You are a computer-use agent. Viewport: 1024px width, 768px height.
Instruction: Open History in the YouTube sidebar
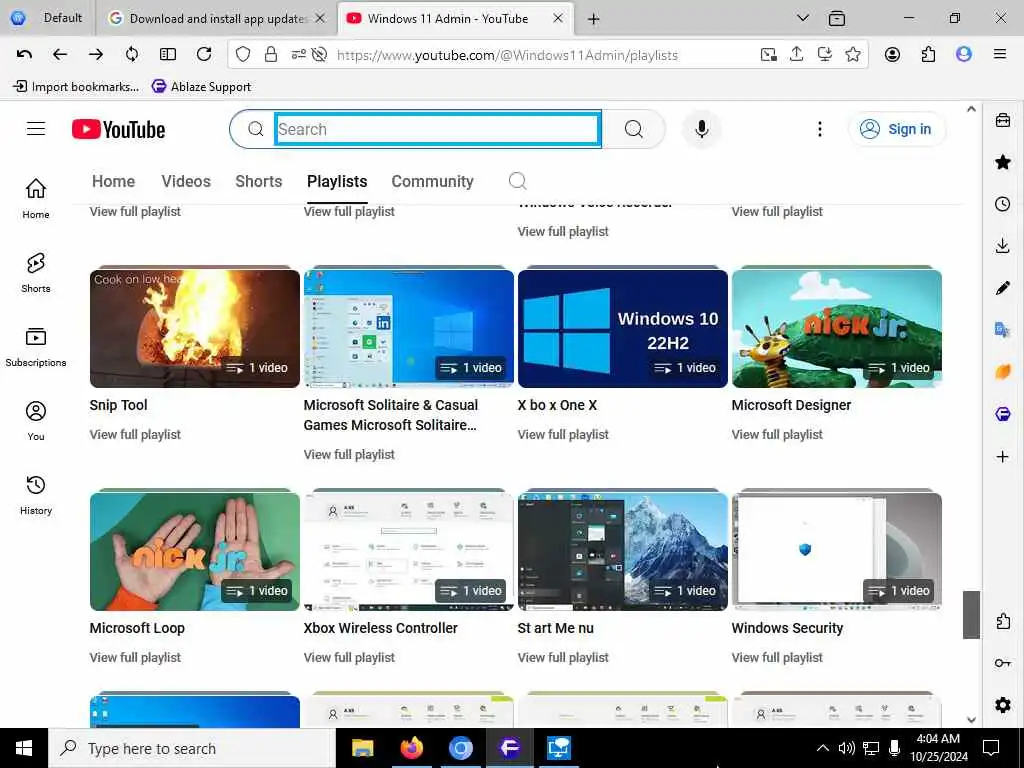36,495
